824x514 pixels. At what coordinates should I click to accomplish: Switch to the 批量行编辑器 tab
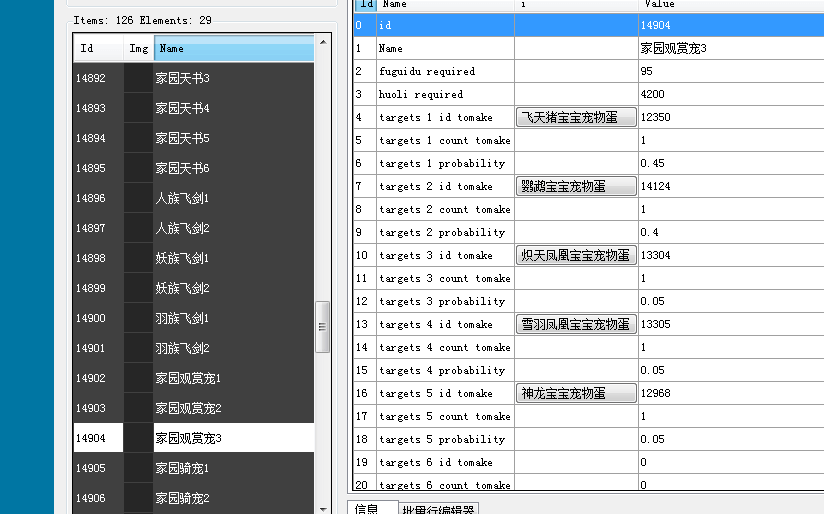[x=438, y=509]
